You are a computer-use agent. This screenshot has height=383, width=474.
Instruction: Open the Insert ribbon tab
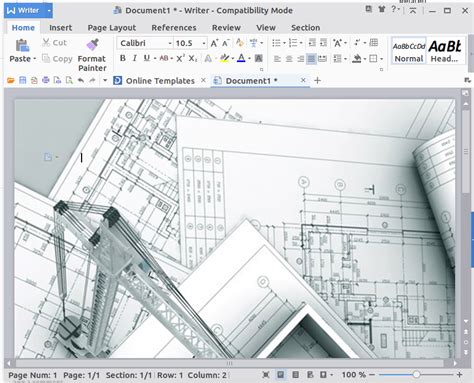pyautogui.click(x=60, y=28)
